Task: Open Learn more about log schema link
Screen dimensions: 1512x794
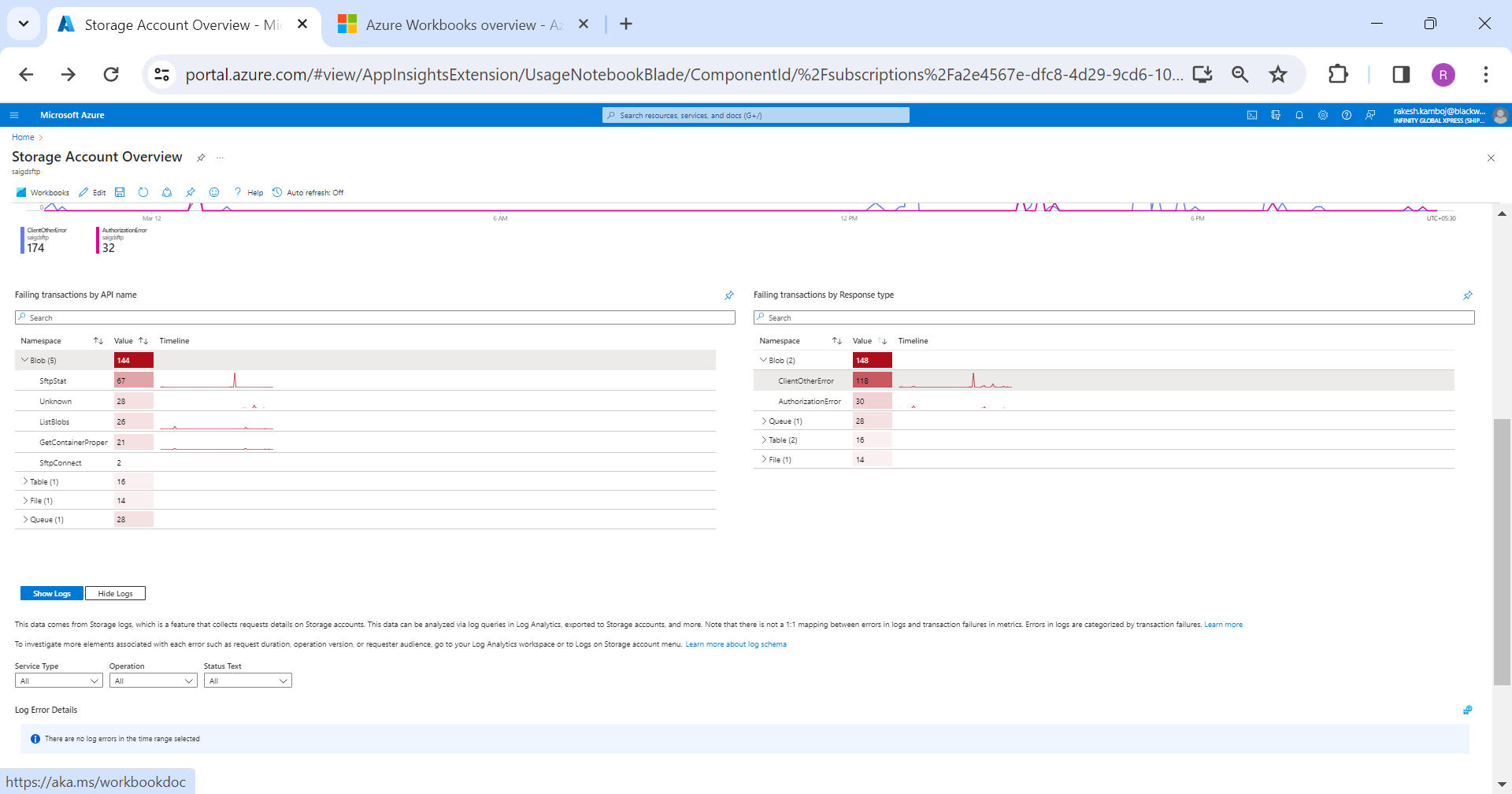Action: pos(736,644)
